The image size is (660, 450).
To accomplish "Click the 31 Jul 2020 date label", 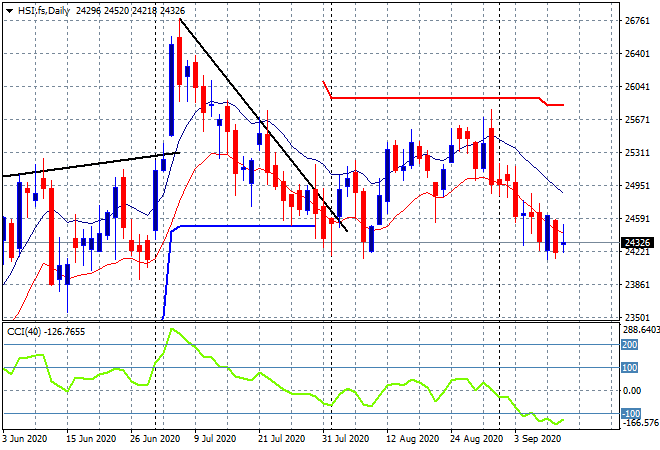I will 346,439.
